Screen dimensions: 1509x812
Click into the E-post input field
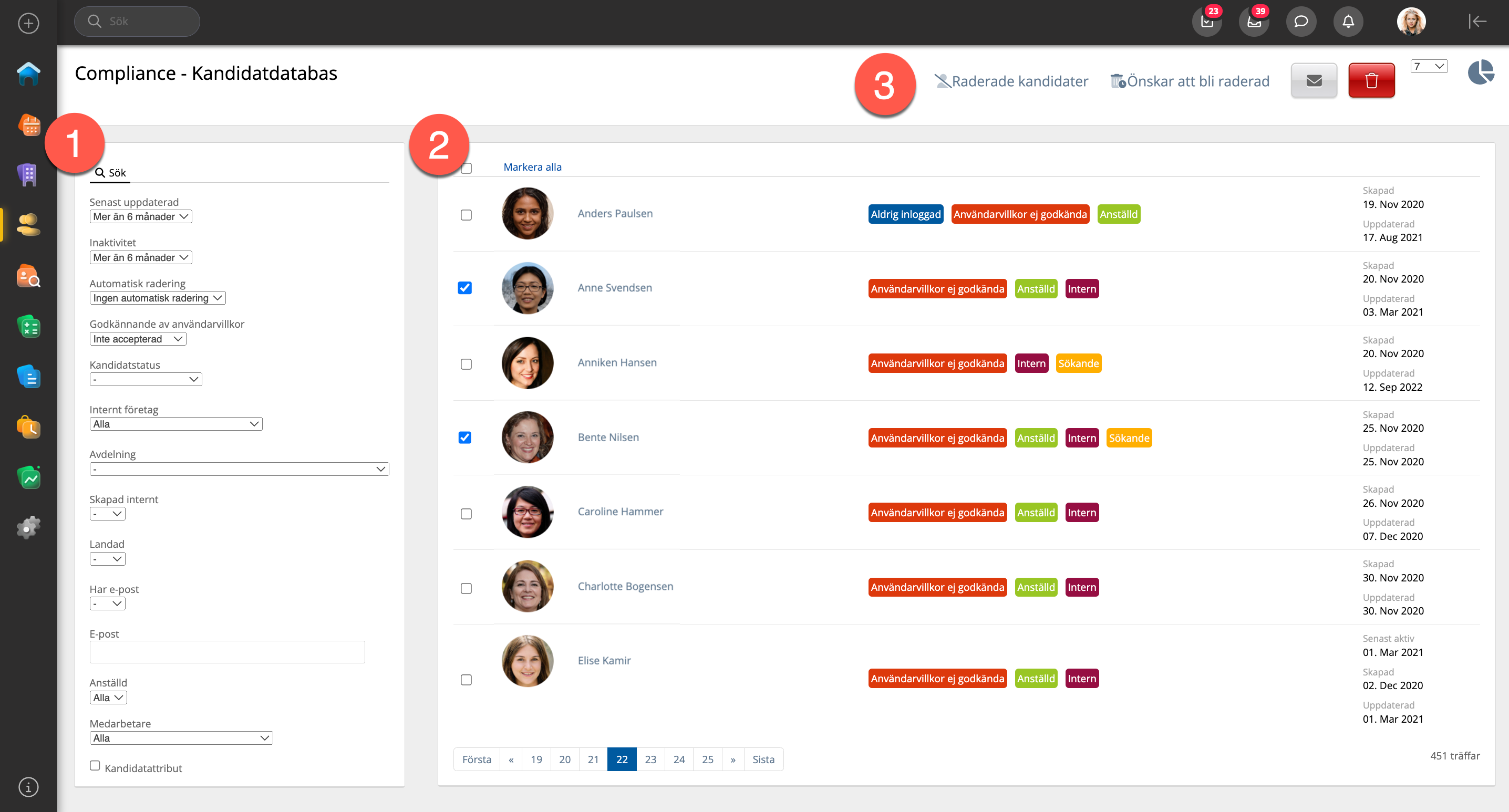(226, 652)
